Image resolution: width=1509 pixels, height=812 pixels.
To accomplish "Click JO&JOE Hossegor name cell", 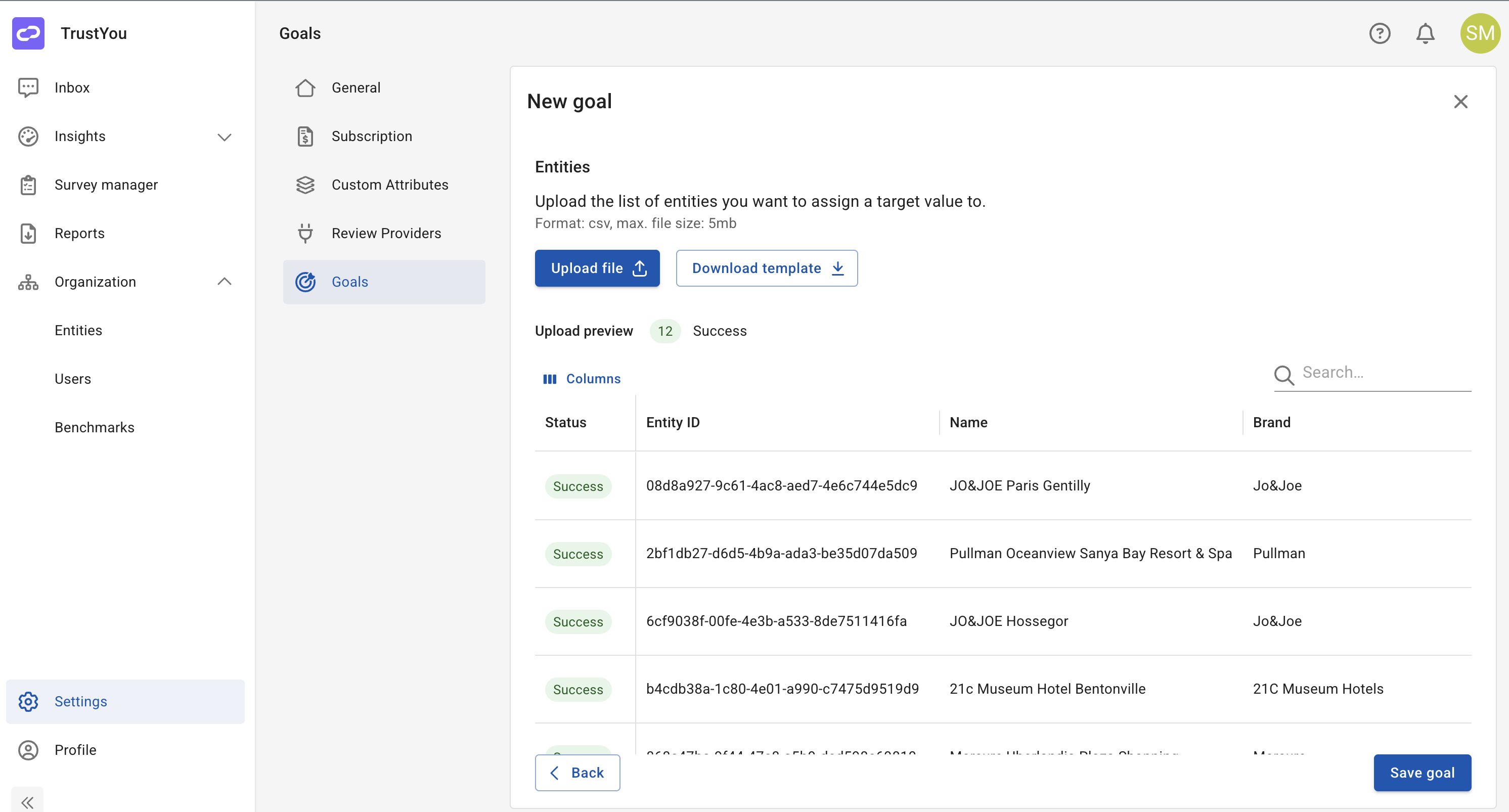I will coord(1008,621).
